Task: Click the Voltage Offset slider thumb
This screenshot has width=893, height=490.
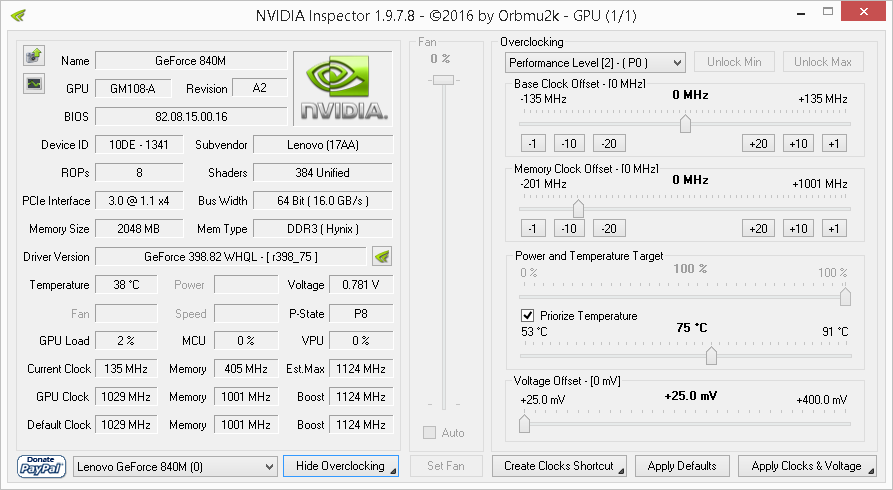Action: click(x=525, y=424)
